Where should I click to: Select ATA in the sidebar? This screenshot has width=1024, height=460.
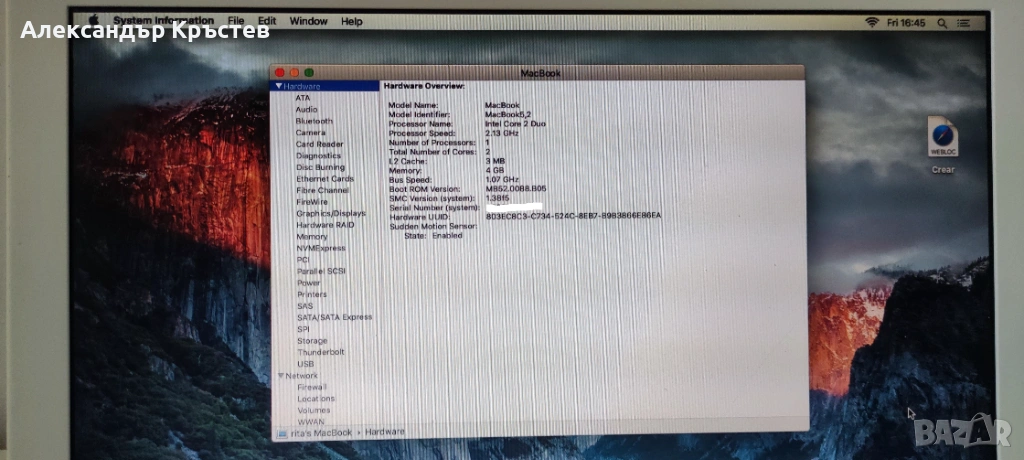[303, 98]
